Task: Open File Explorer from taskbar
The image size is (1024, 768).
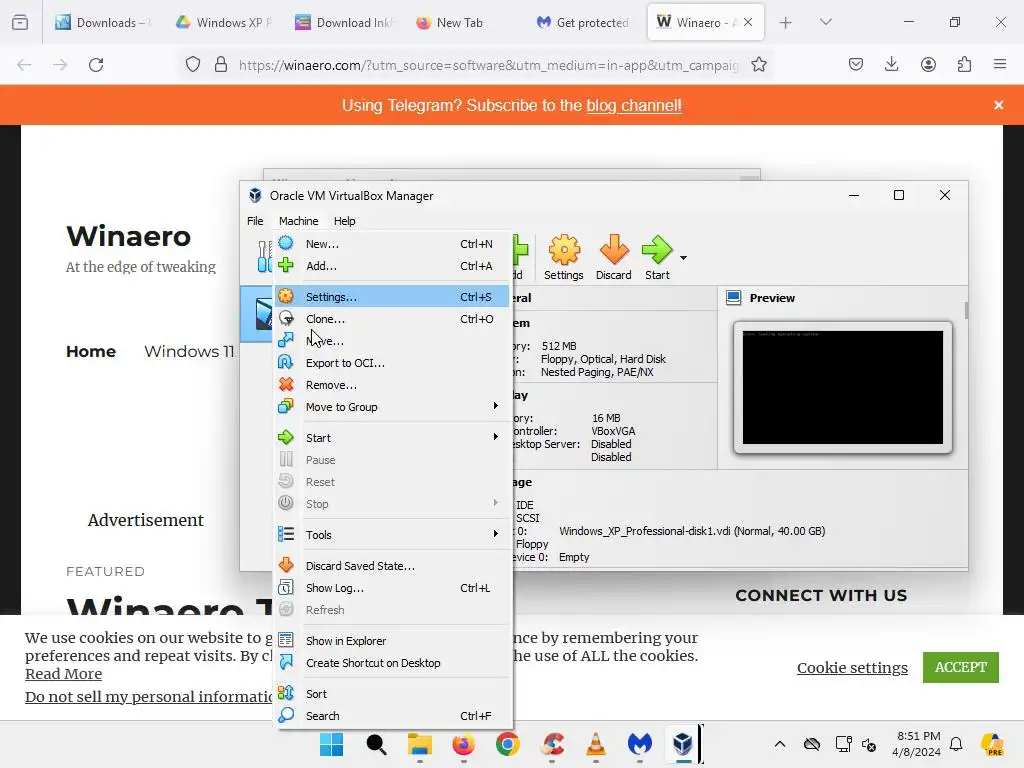Action: pos(420,744)
